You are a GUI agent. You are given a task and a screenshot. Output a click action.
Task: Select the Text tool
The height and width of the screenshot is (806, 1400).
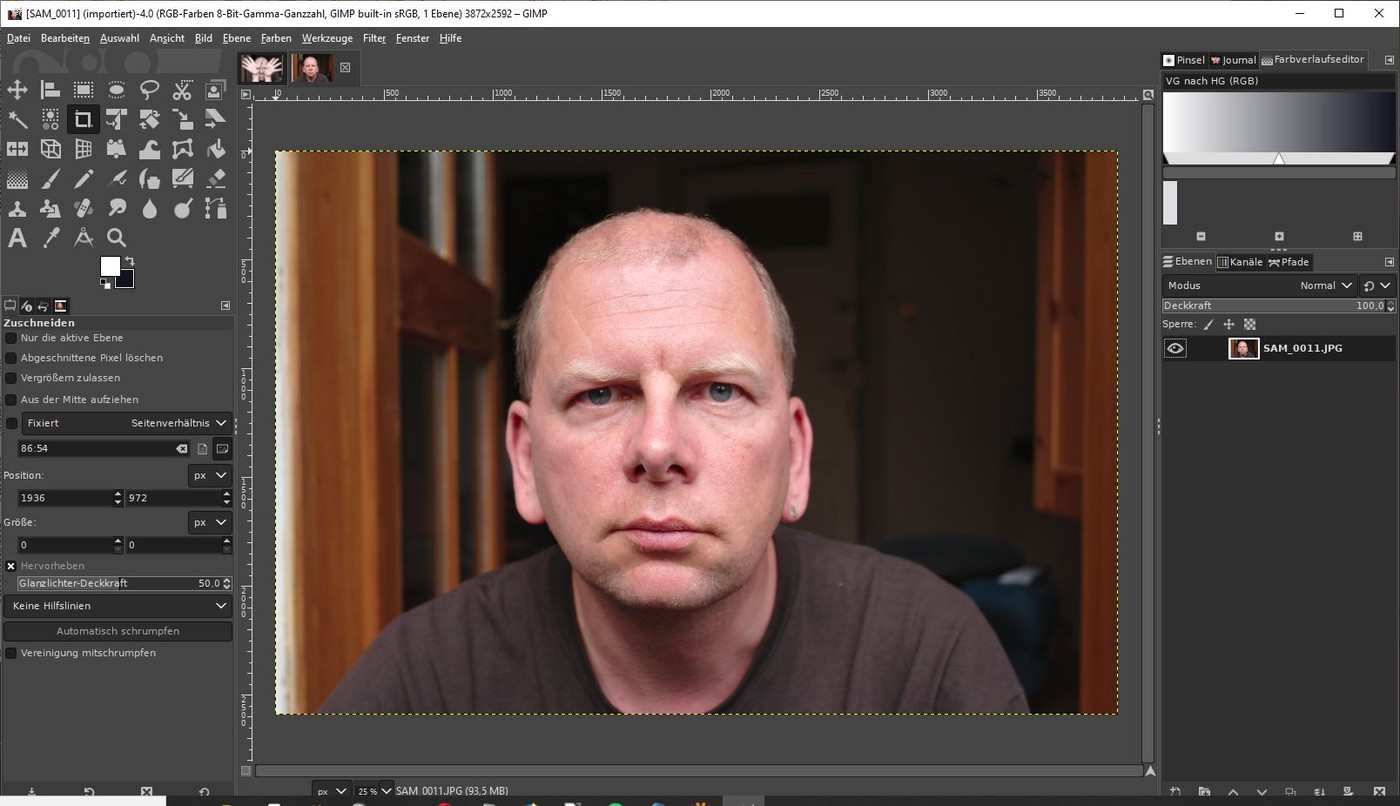coord(17,238)
